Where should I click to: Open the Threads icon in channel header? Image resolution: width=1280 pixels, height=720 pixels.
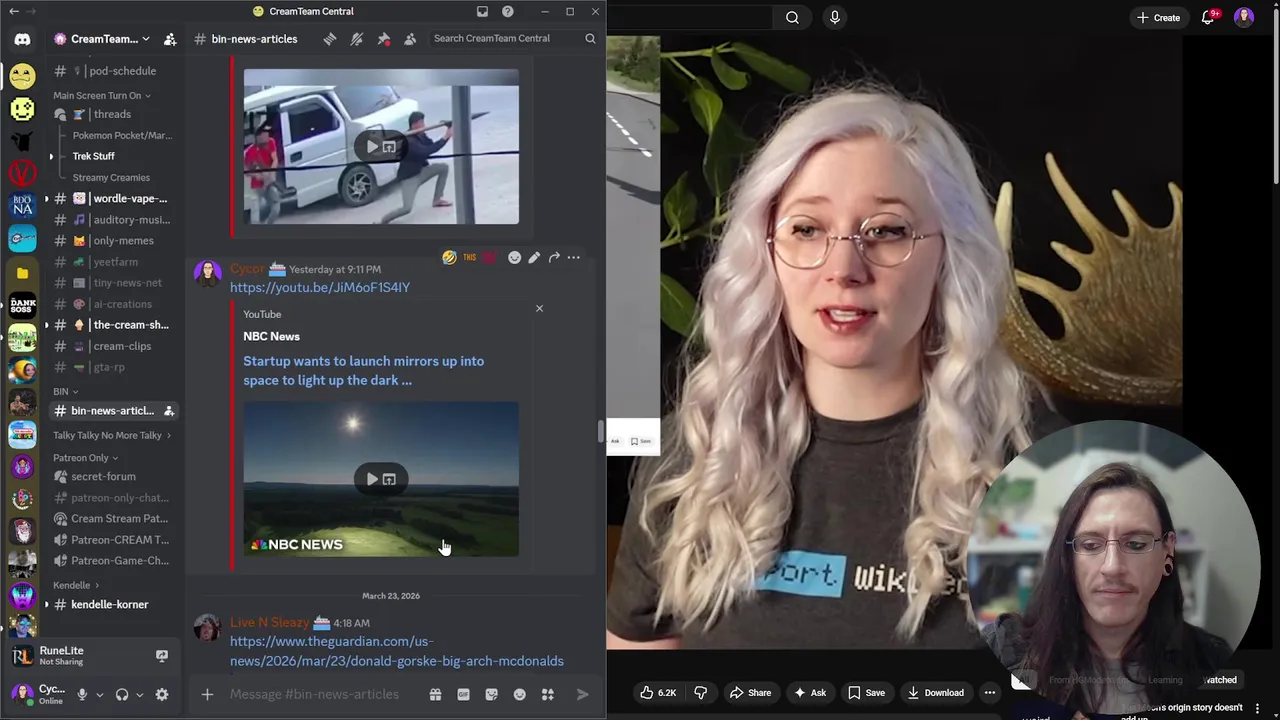tap(330, 38)
